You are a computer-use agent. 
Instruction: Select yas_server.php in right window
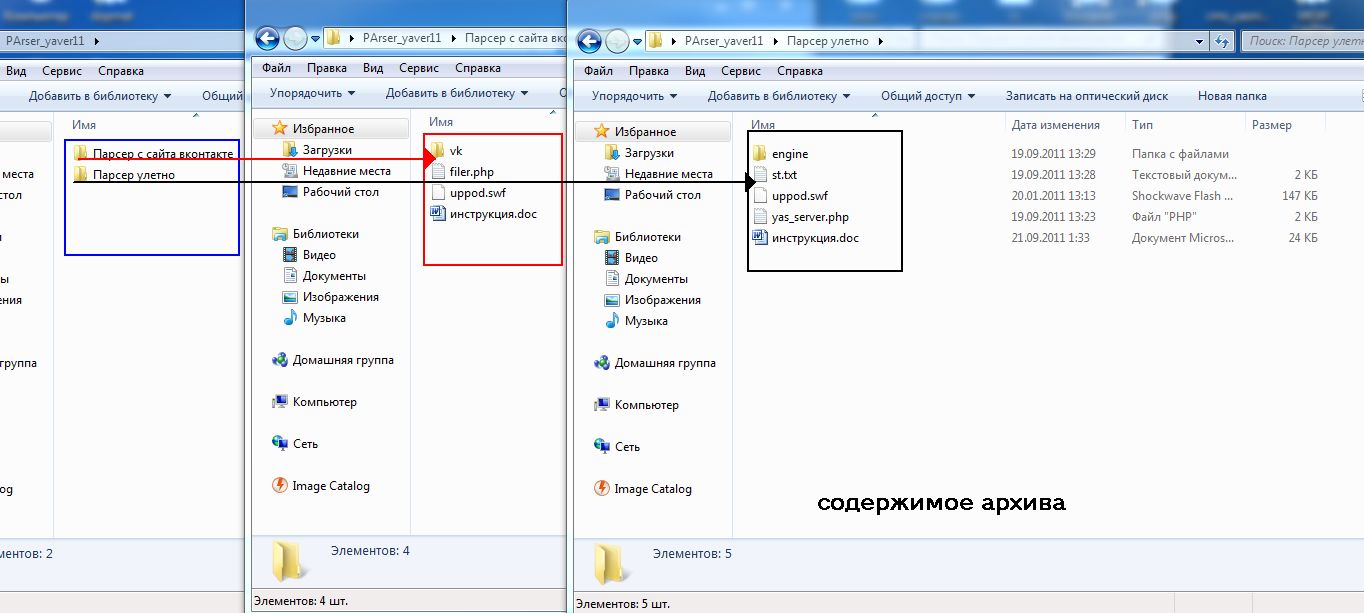coord(800,216)
